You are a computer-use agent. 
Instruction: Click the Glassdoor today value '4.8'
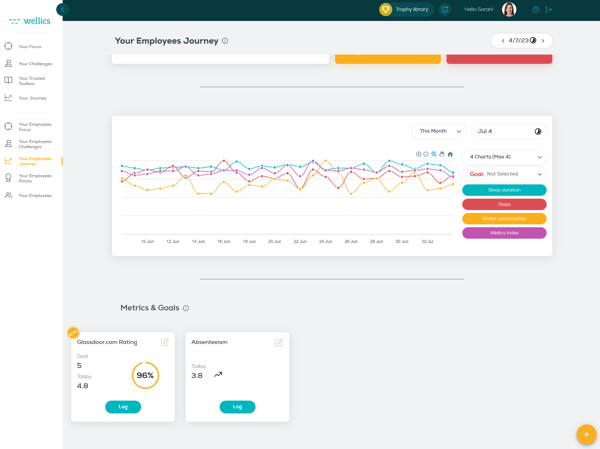pos(83,386)
